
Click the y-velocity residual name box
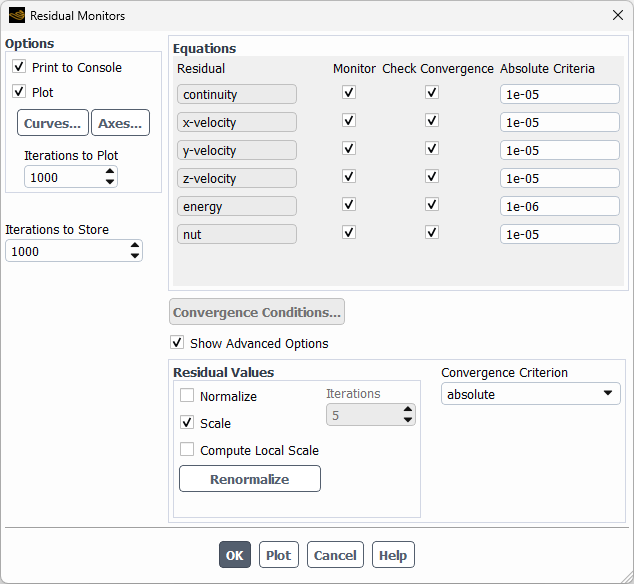coord(237,150)
